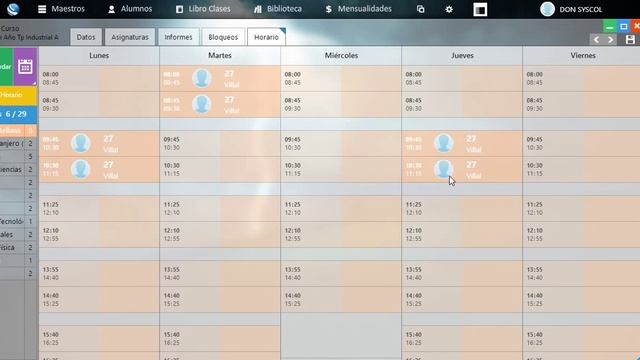Open the Biblioteca menu
Viewport: 640px width, 360px height.
(278, 9)
